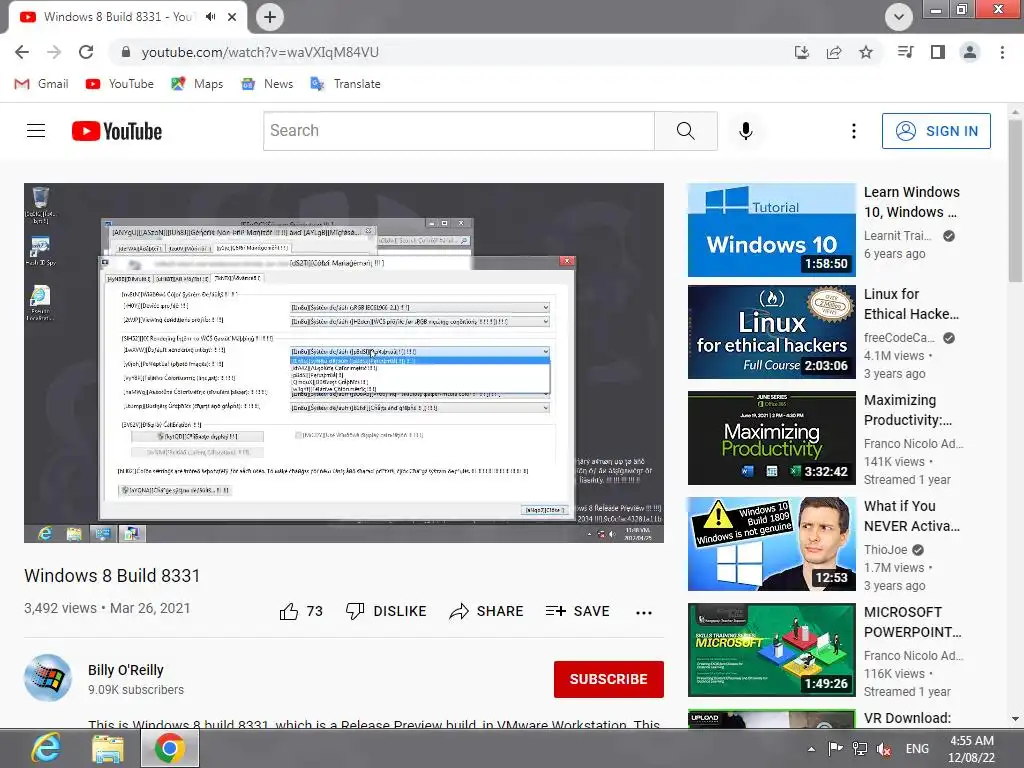Open the YouTube bookmark
The image size is (1024, 768).
(120, 84)
